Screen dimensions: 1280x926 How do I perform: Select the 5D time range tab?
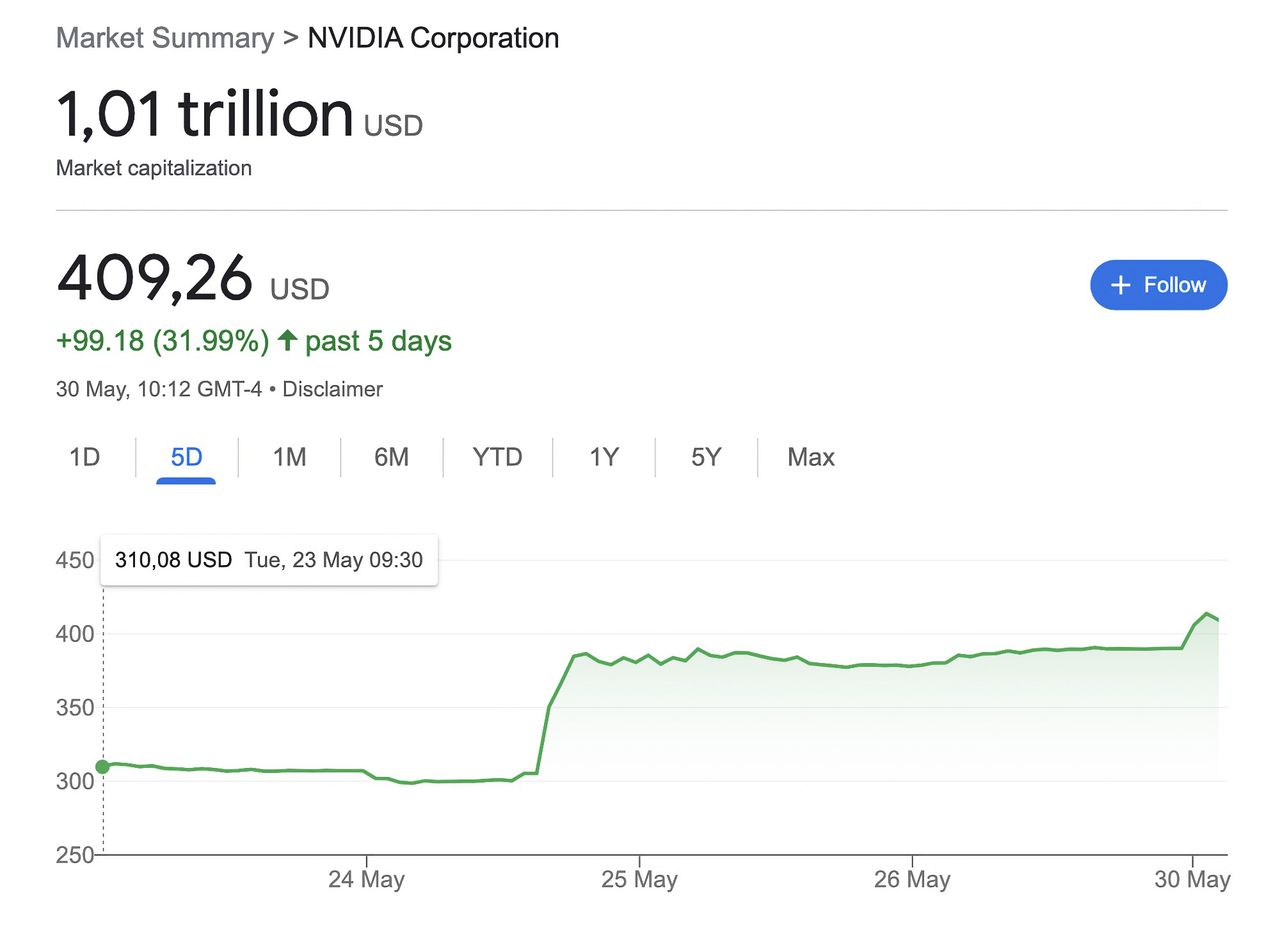click(x=186, y=457)
